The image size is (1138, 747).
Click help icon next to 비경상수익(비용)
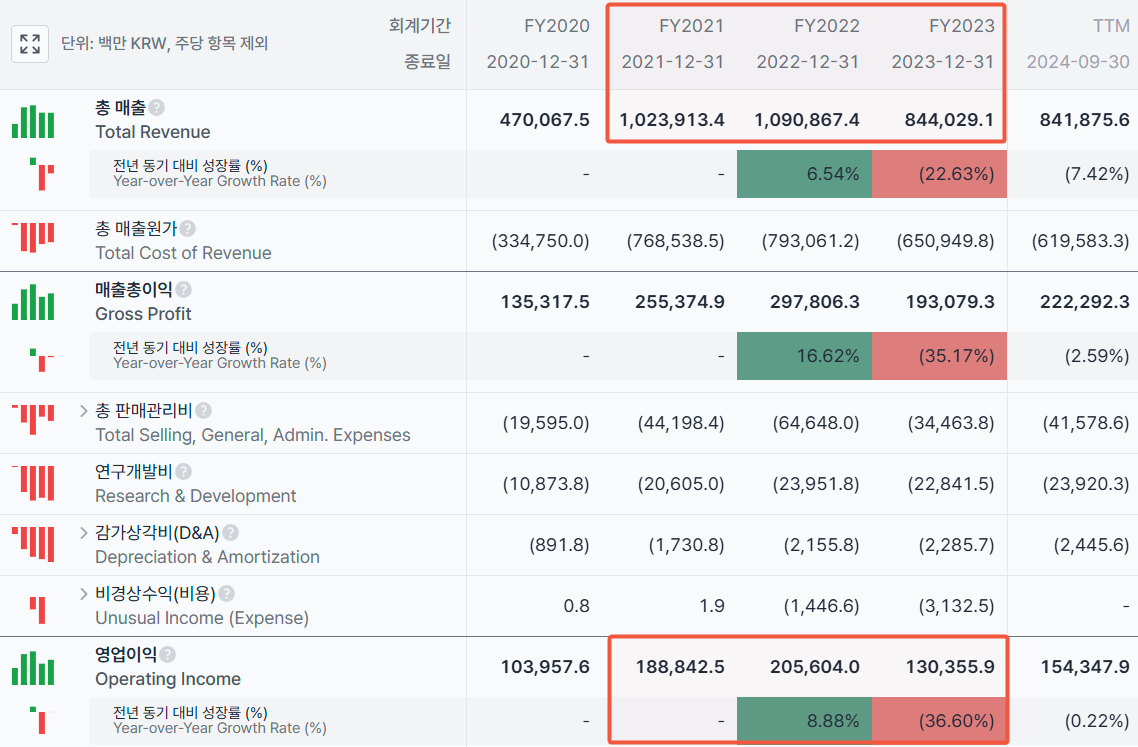pyautogui.click(x=226, y=594)
